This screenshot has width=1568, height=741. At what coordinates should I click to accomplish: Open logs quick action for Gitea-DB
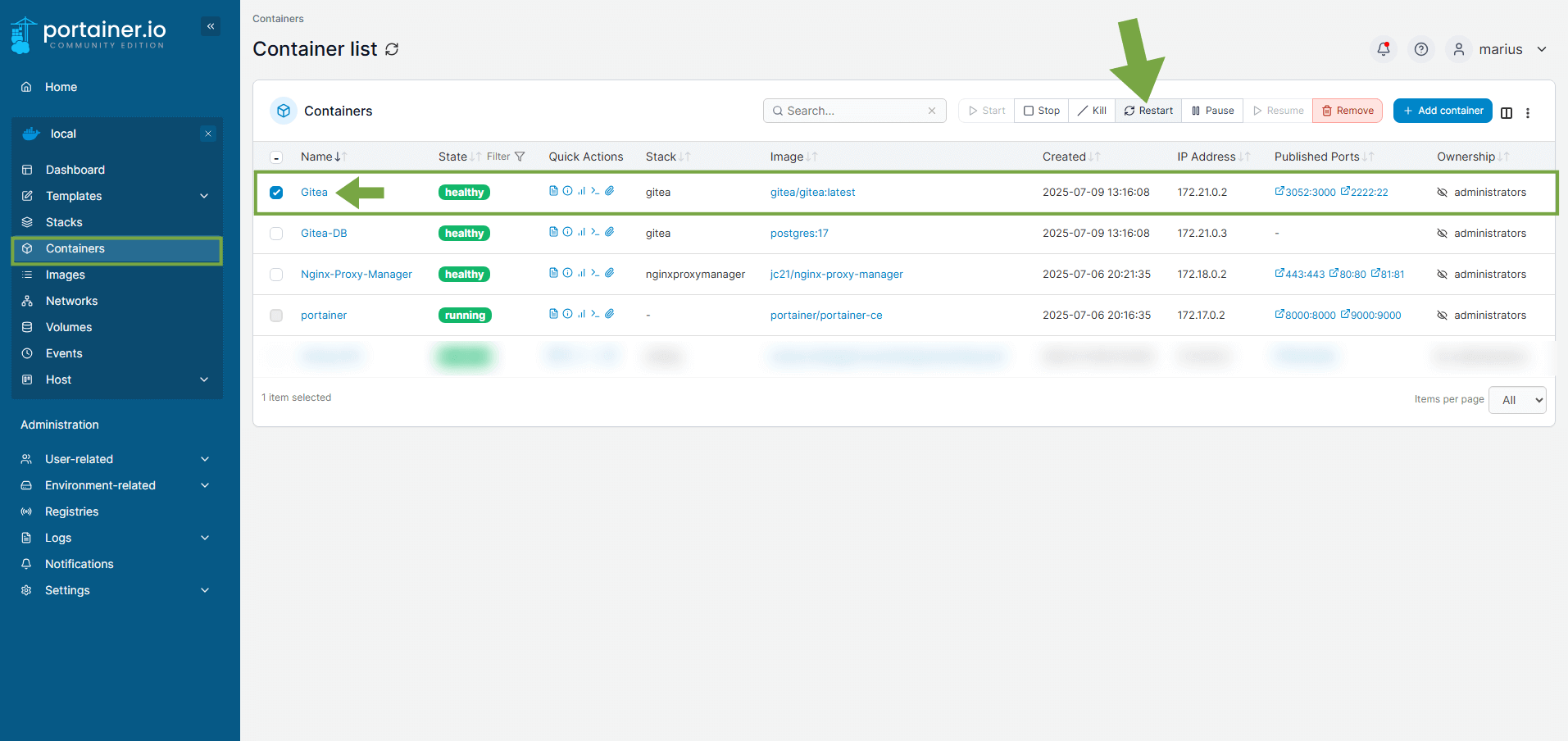tap(553, 232)
